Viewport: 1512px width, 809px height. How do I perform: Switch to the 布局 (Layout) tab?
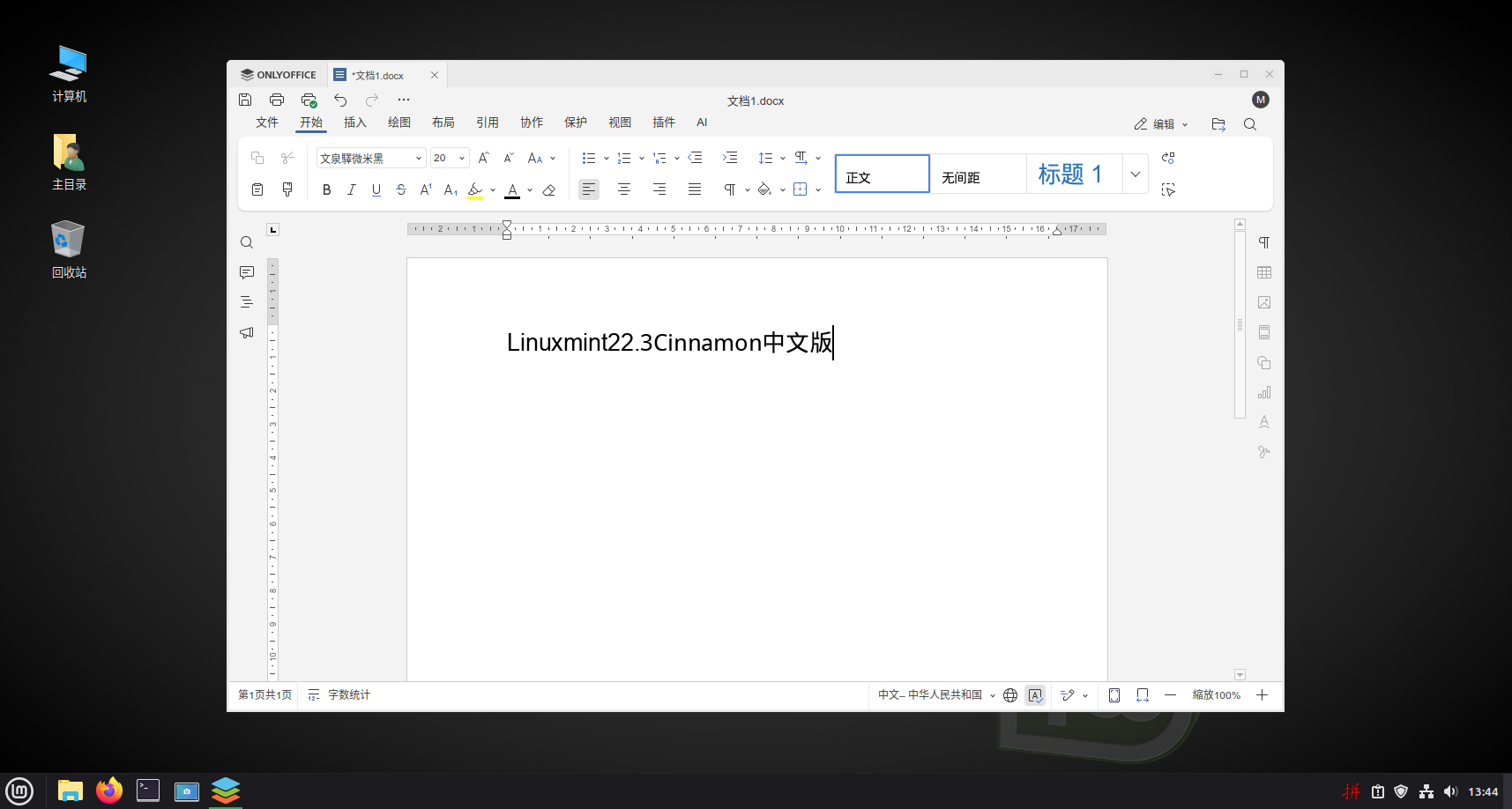(443, 122)
